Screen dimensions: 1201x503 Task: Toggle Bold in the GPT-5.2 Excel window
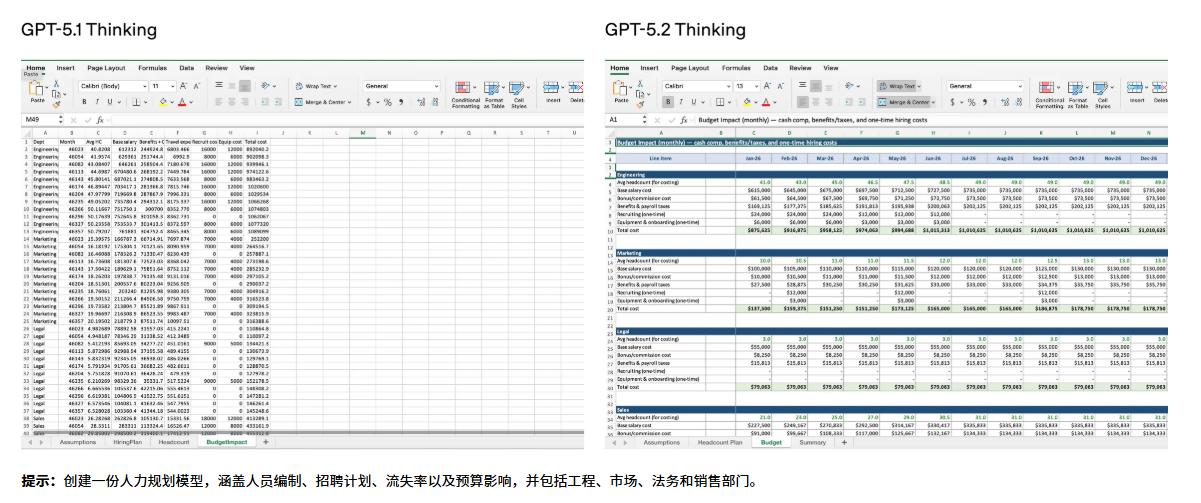pos(668,102)
